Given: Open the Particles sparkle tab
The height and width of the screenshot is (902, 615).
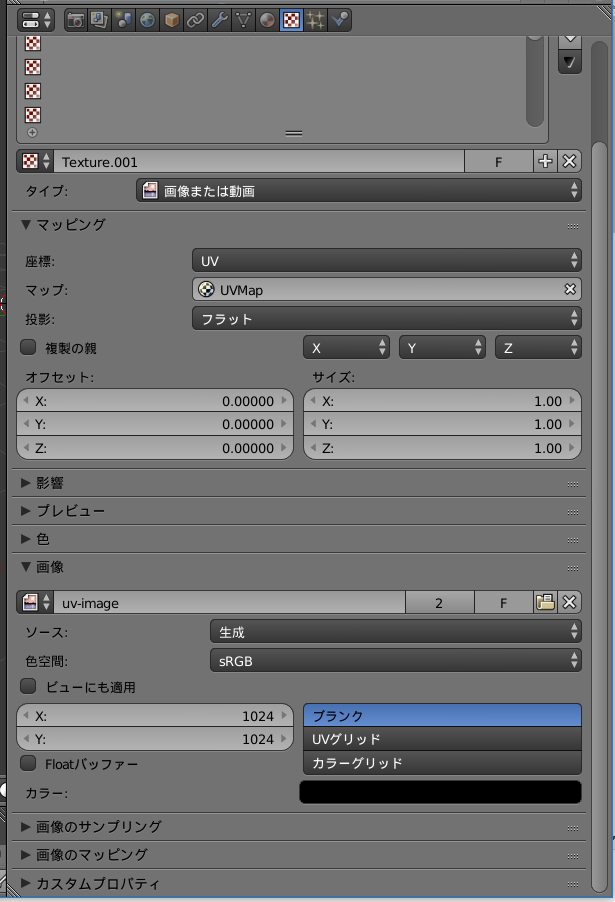Looking at the screenshot, I should (x=315, y=20).
